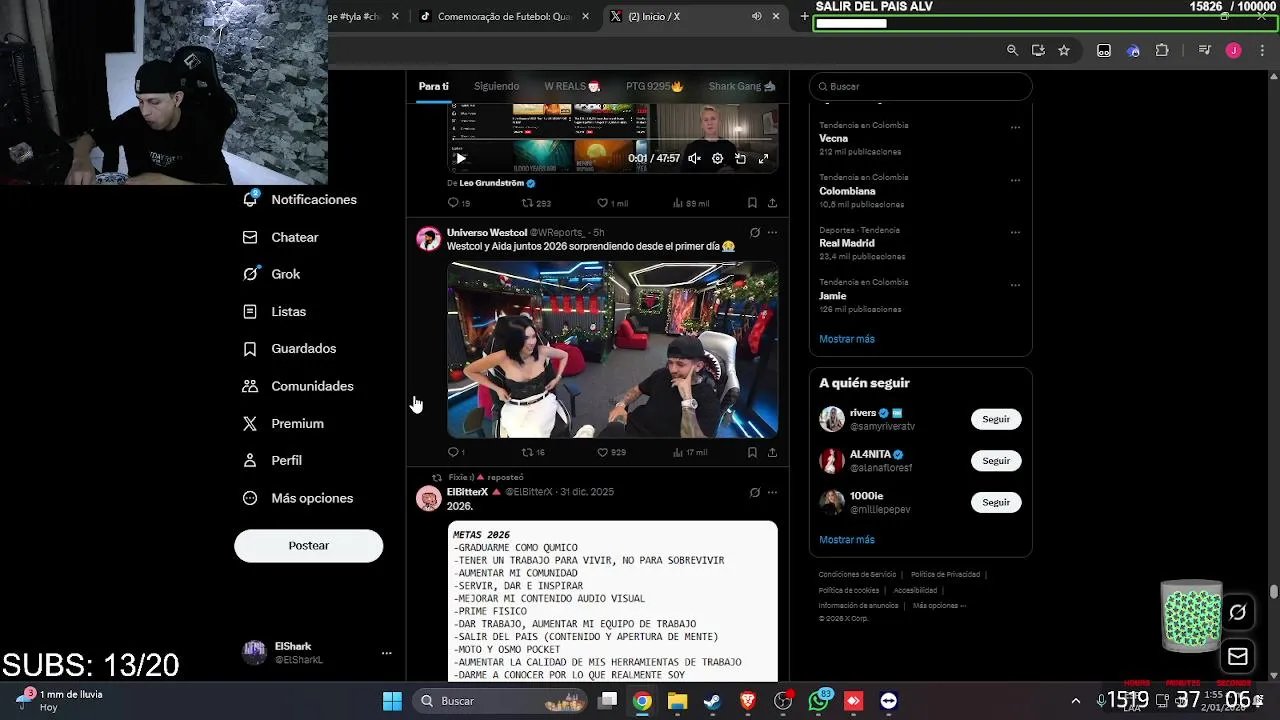The width and height of the screenshot is (1280, 720).
Task: Unmute the video volume icon
Action: (x=694, y=158)
